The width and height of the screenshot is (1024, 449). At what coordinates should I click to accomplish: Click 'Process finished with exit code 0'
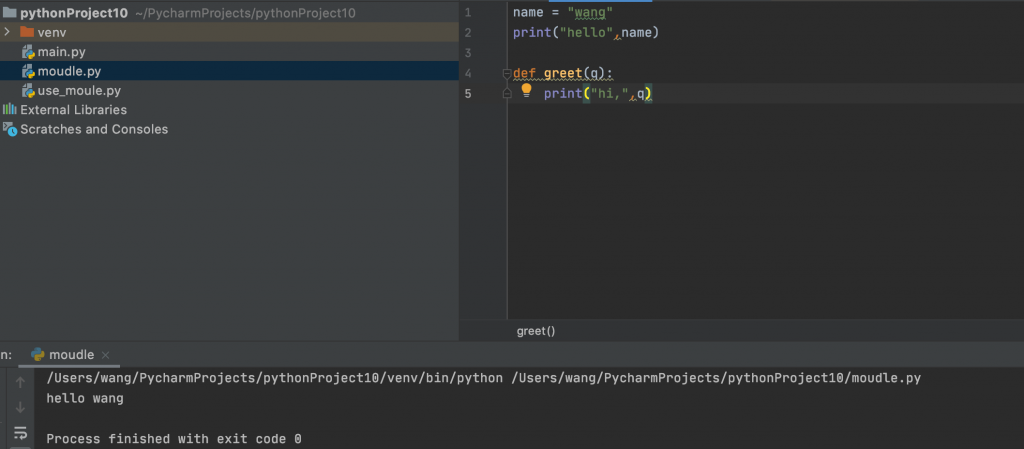(174, 439)
